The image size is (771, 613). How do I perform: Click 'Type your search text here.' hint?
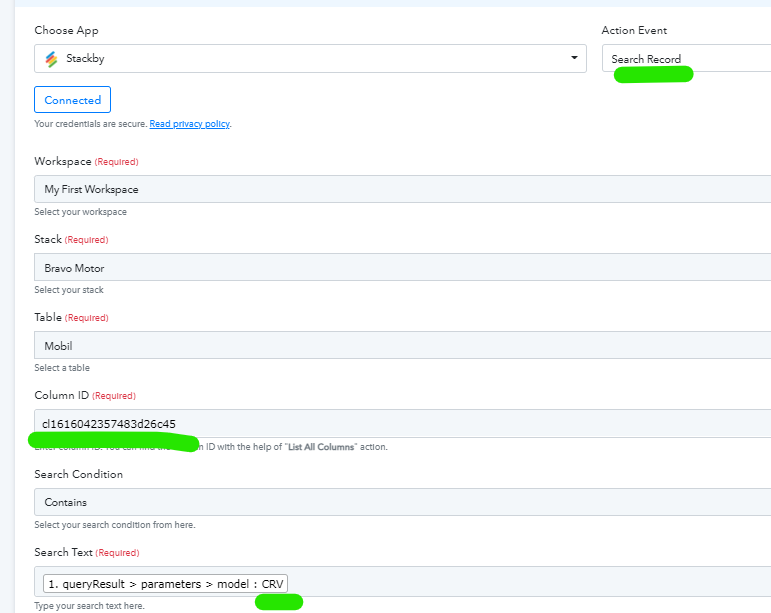89,606
